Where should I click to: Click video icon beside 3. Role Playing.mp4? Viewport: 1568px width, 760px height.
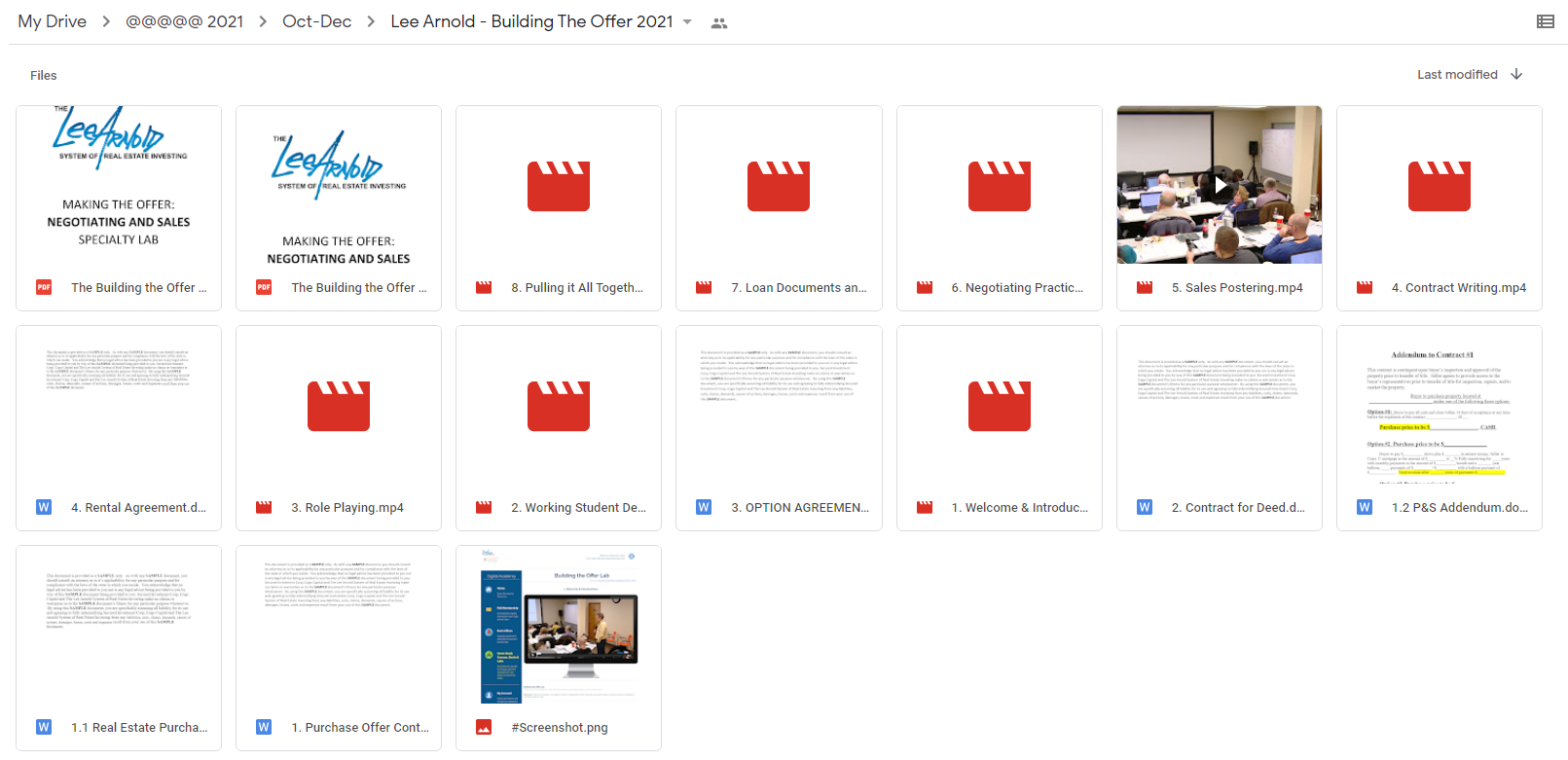click(264, 507)
